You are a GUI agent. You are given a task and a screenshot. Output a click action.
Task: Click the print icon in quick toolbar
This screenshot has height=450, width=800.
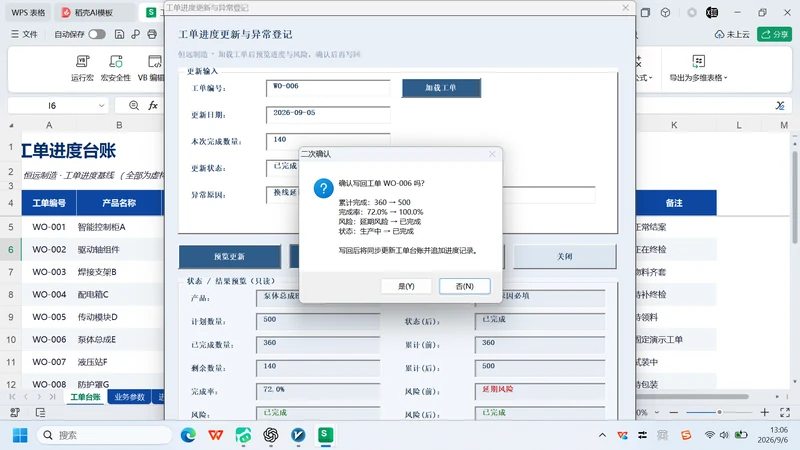click(152, 34)
